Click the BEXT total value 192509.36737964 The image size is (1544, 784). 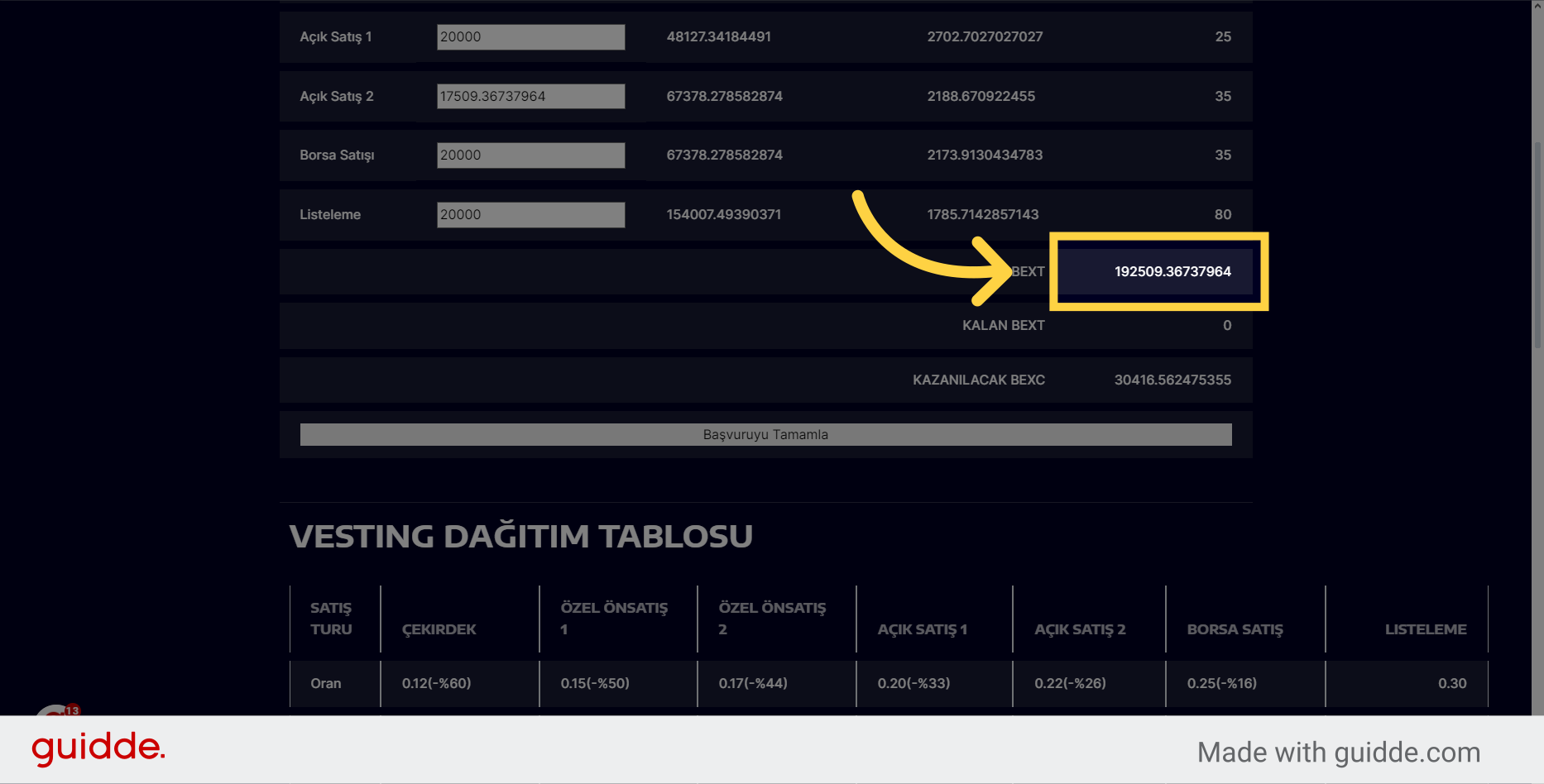(x=1172, y=271)
